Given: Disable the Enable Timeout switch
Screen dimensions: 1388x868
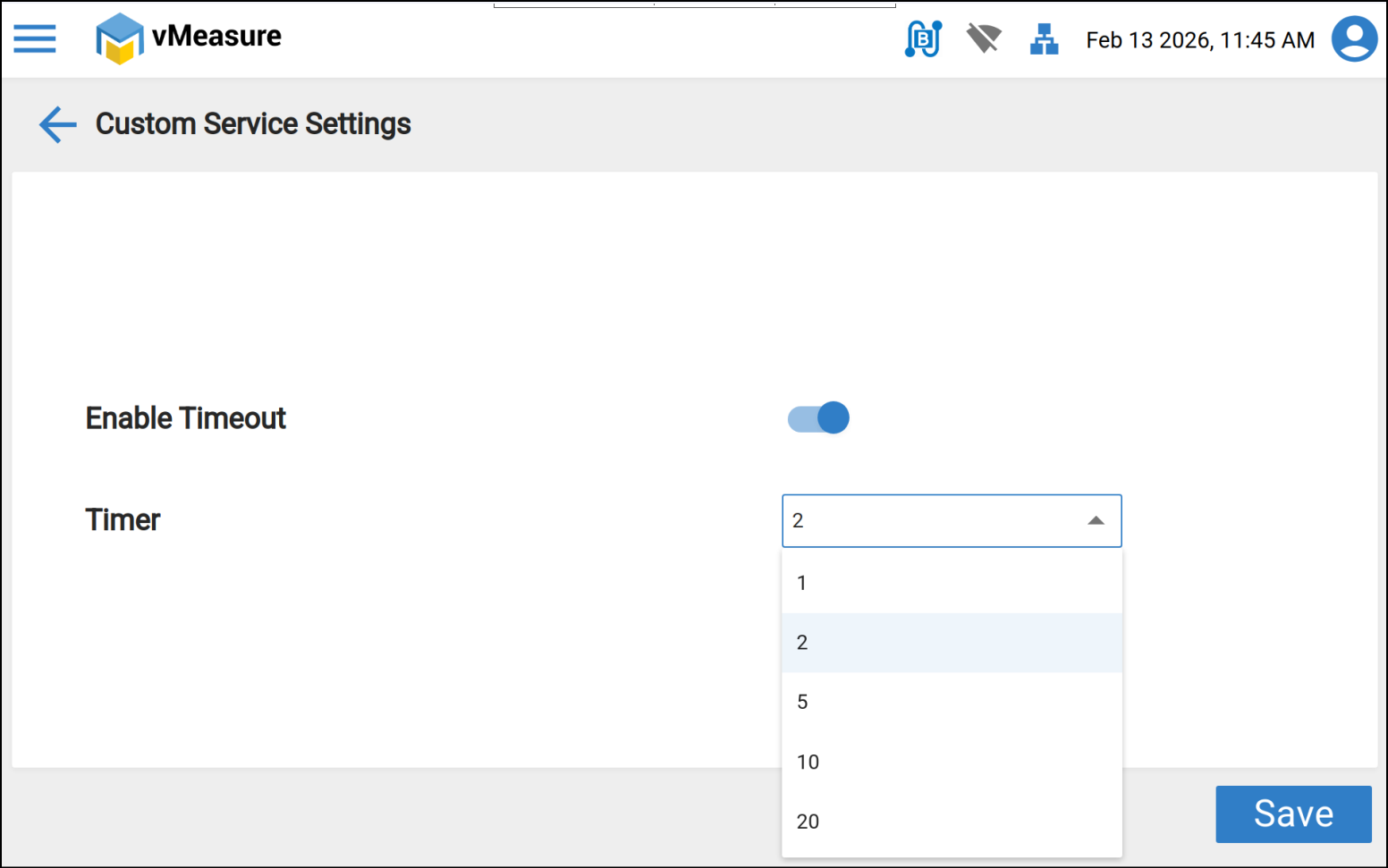Looking at the screenshot, I should coord(818,417).
